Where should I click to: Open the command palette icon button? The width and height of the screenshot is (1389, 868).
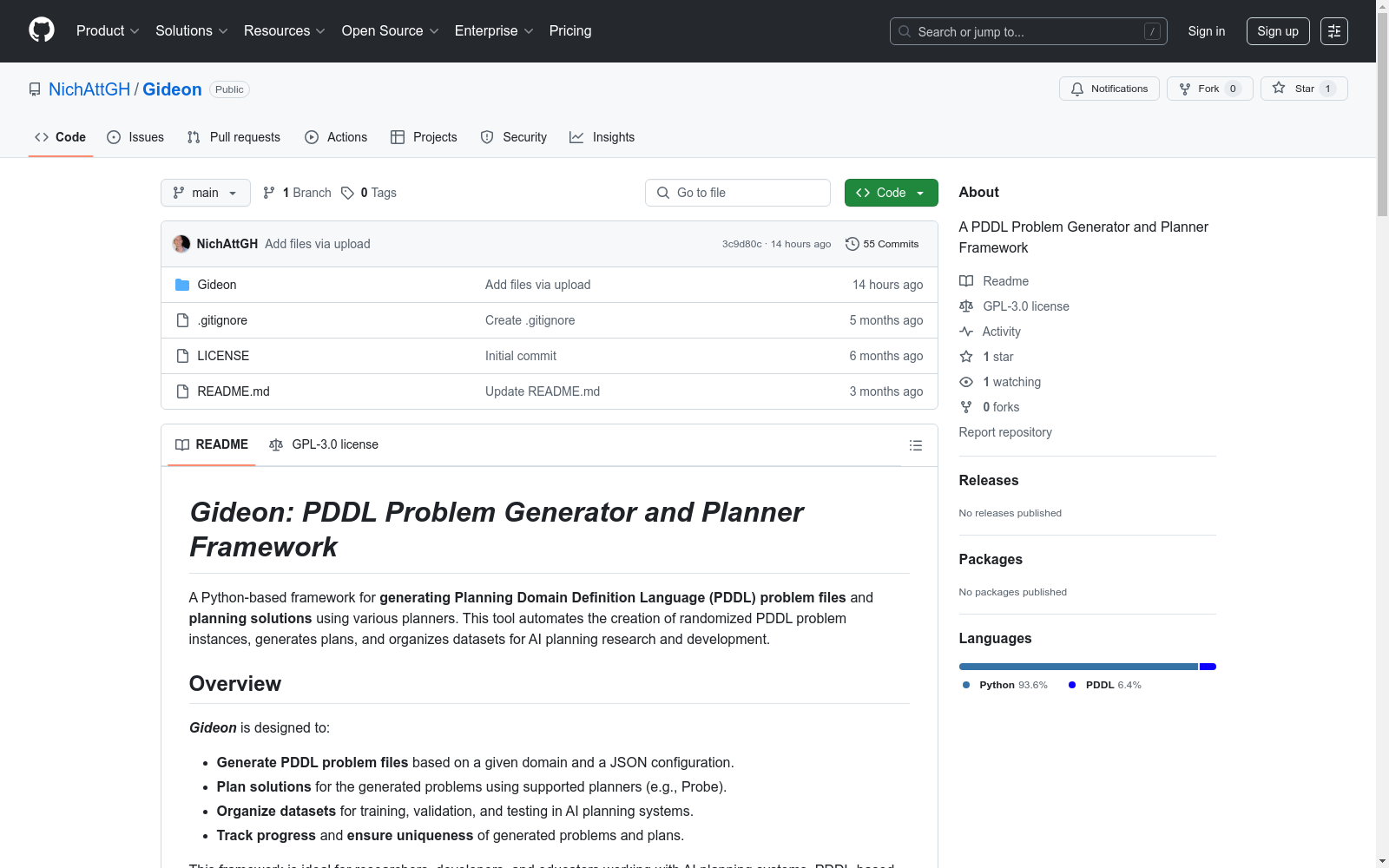[x=1334, y=31]
